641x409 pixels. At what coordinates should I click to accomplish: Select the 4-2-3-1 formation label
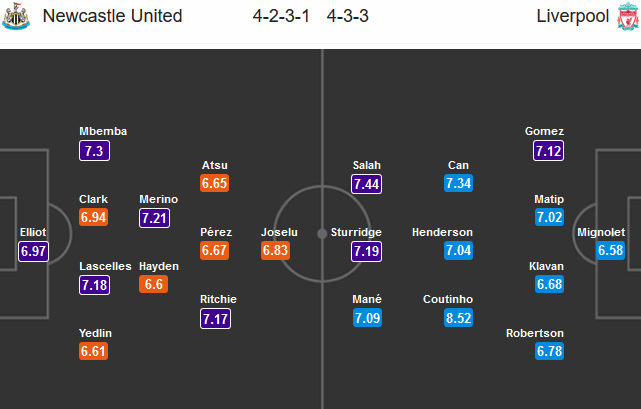click(x=281, y=16)
